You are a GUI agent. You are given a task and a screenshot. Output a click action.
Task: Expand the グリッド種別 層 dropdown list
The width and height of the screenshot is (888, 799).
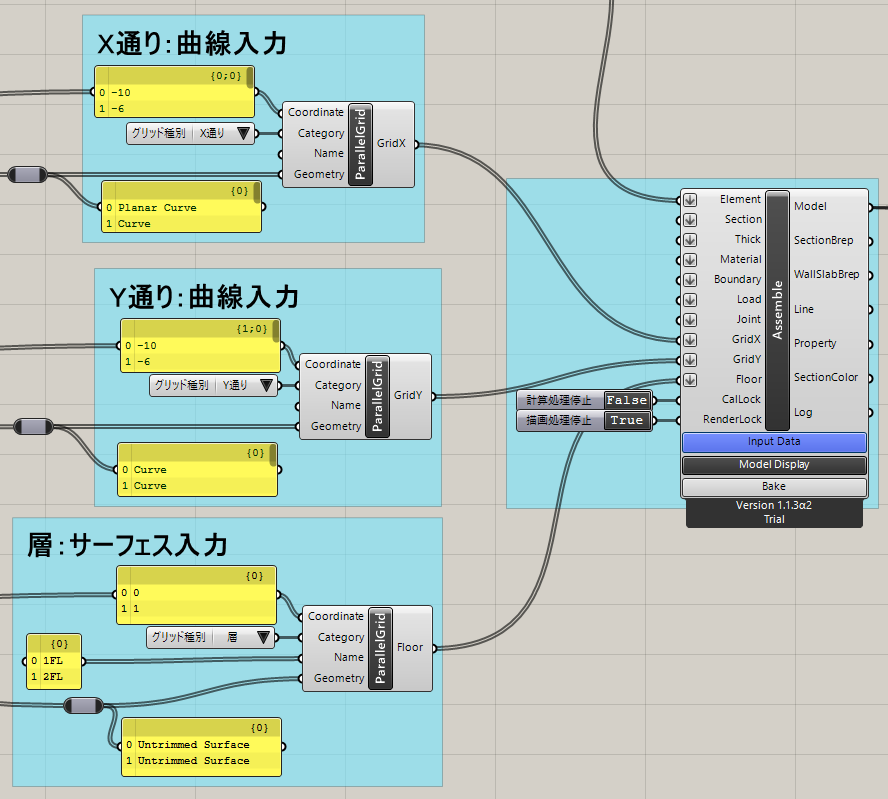click(x=263, y=637)
